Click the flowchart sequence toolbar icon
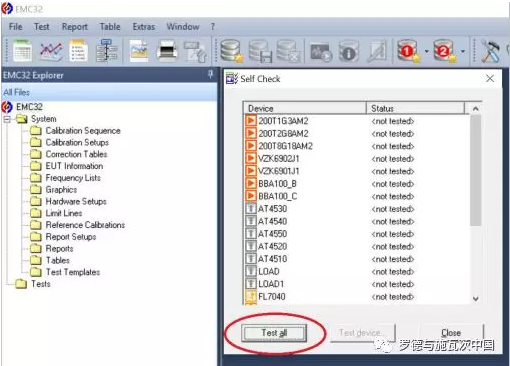The width and height of the screenshot is (510, 366). 106,51
